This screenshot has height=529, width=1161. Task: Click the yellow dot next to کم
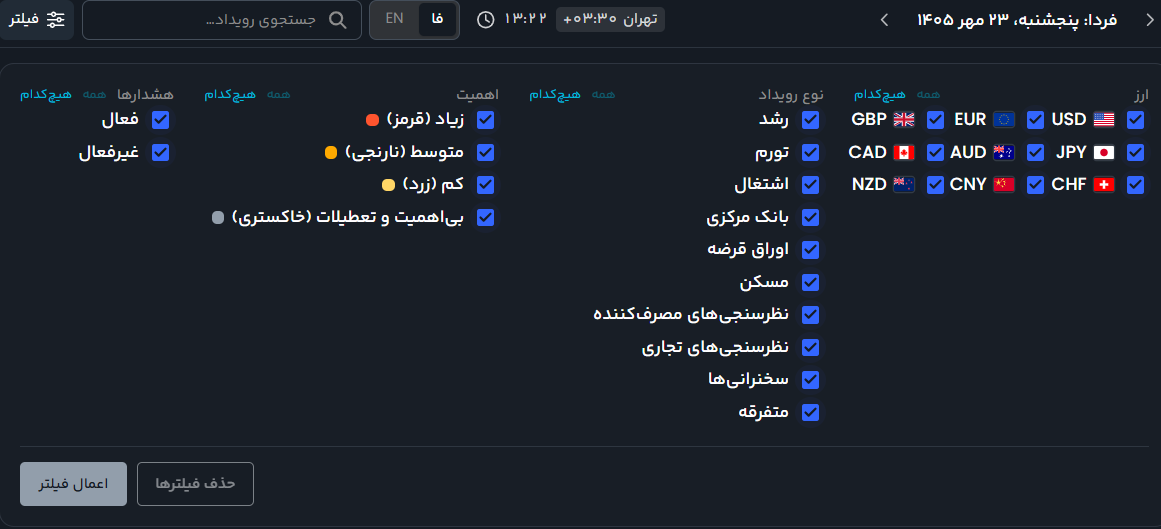tap(388, 185)
